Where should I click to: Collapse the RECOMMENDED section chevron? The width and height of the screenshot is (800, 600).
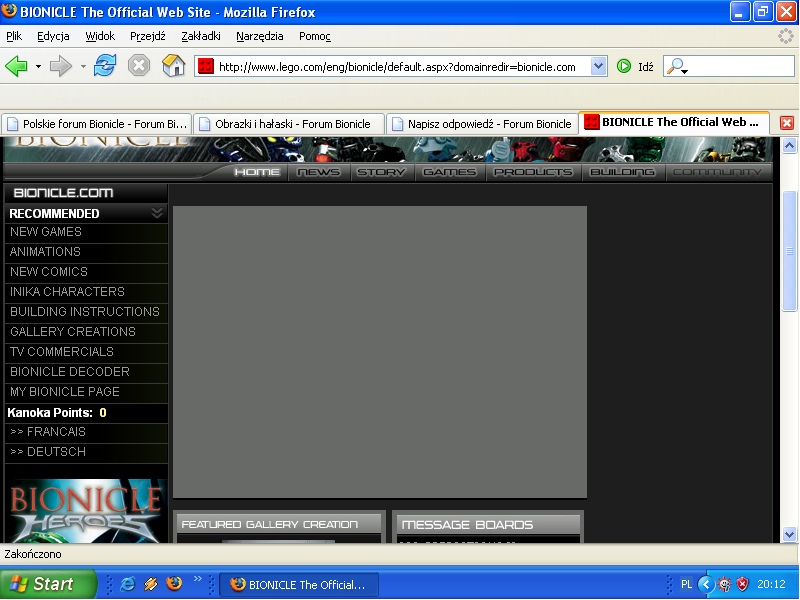click(x=157, y=213)
